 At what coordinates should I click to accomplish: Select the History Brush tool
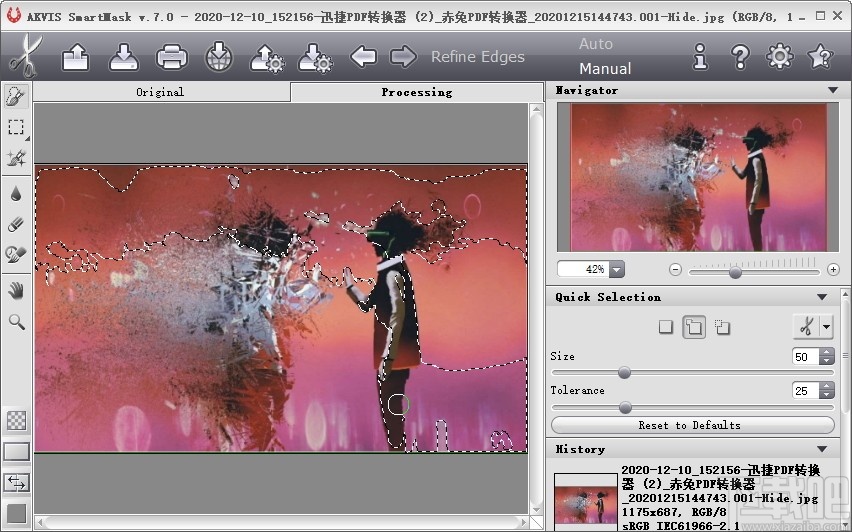(x=16, y=254)
